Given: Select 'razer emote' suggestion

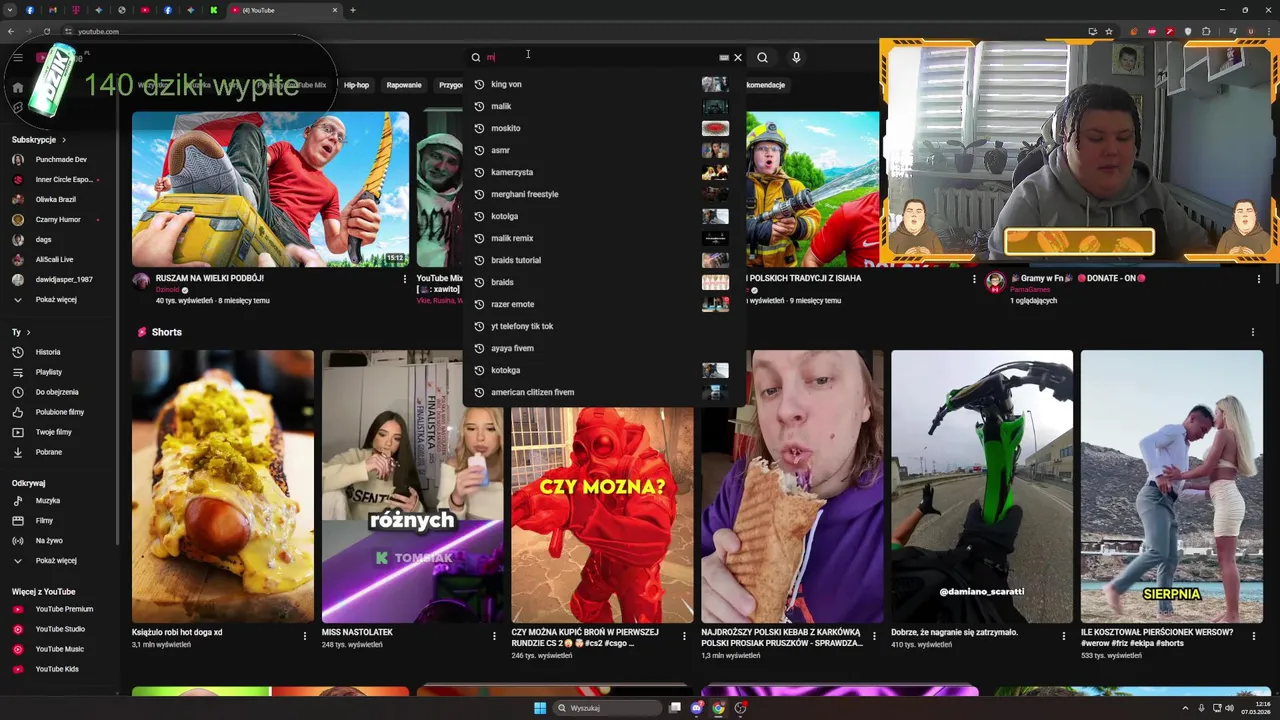Looking at the screenshot, I should pos(604,304).
